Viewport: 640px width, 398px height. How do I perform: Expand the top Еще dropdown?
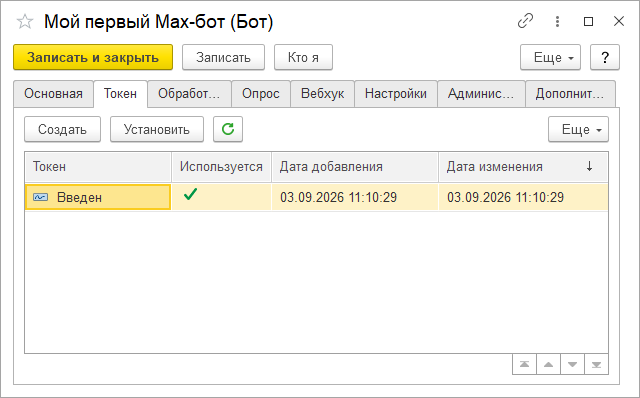tap(550, 58)
